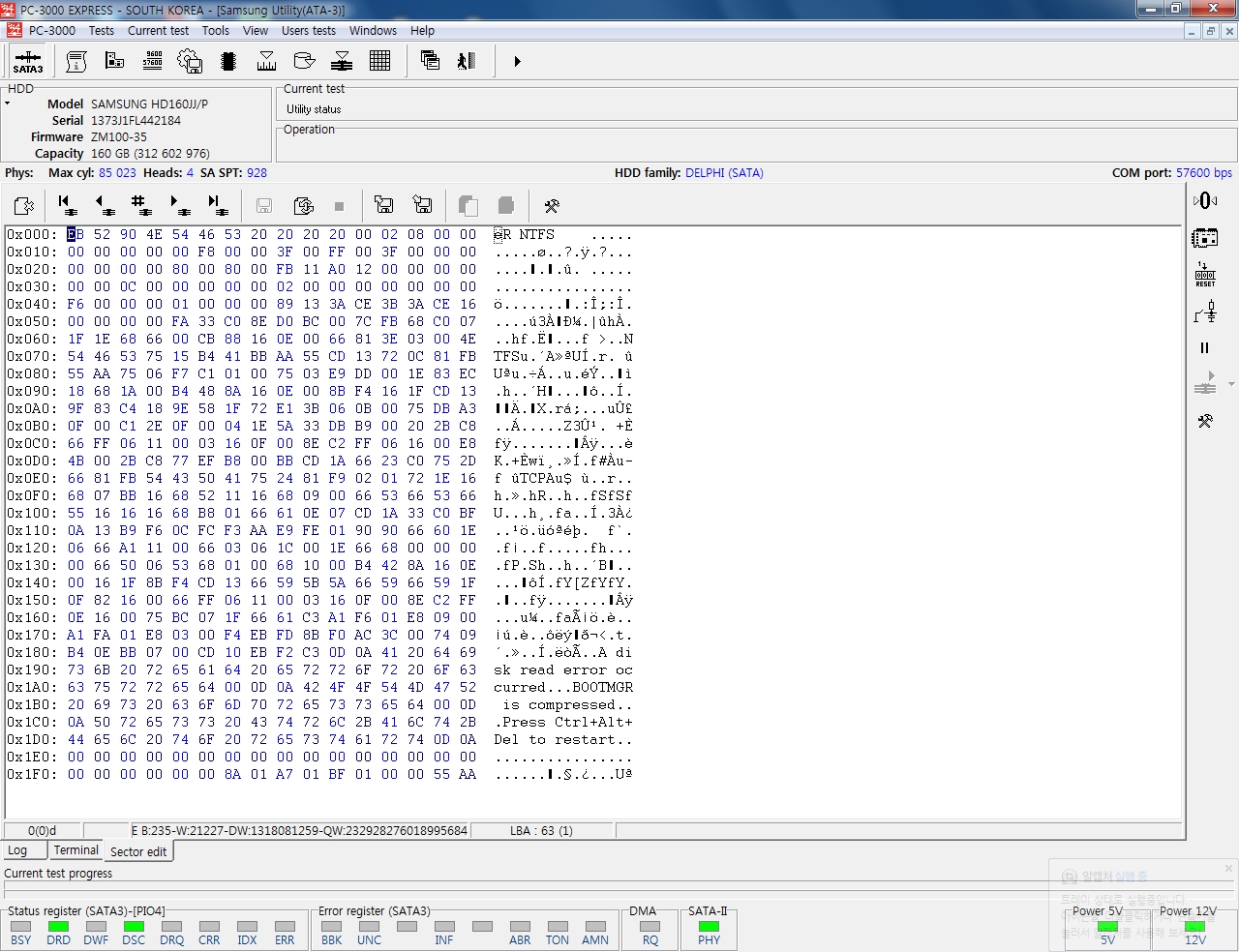The height and width of the screenshot is (952, 1239).
Task: Click the row offset label 0x0A0:
Action: coord(32,408)
